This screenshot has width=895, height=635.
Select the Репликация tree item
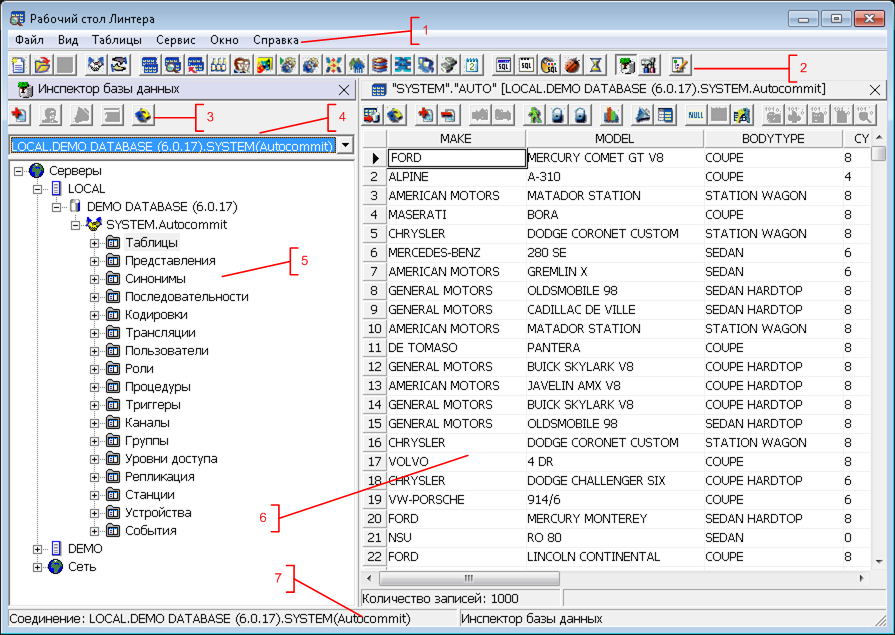coord(160,477)
